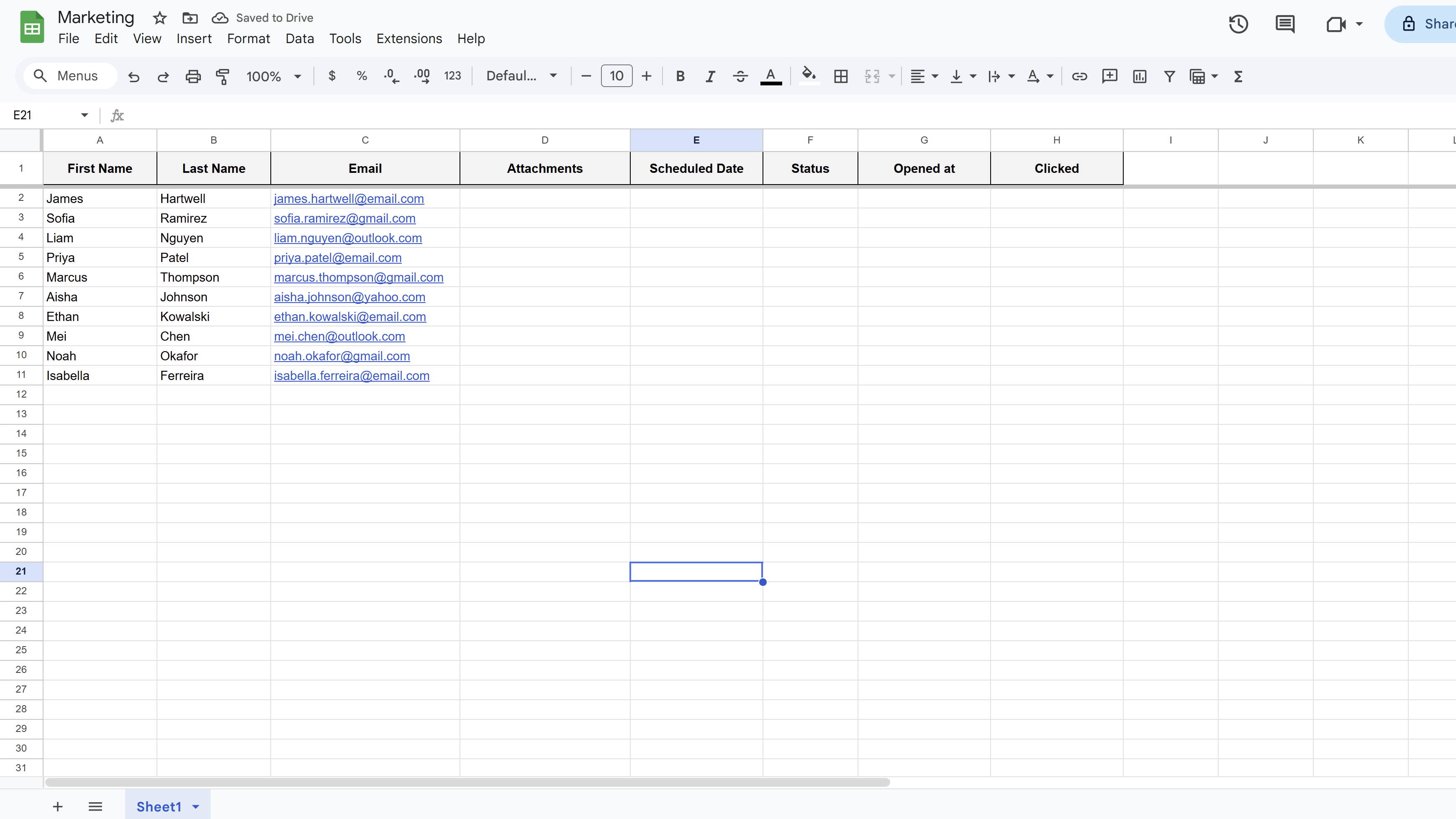Toggle strikethrough on selected cell
This screenshot has width=1456, height=819.
tap(740, 76)
